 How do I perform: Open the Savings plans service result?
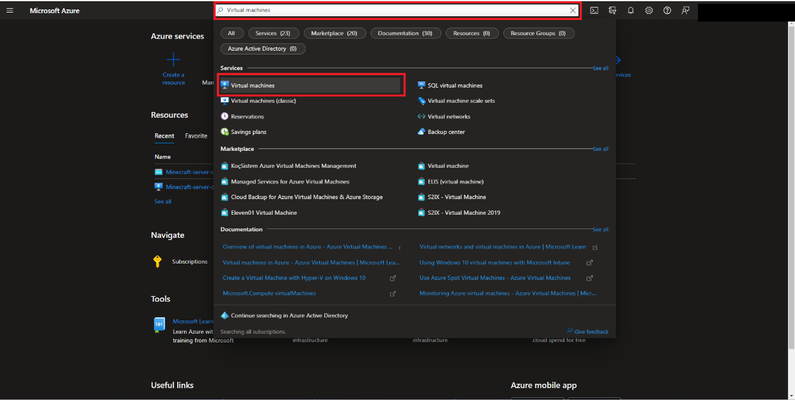click(248, 132)
